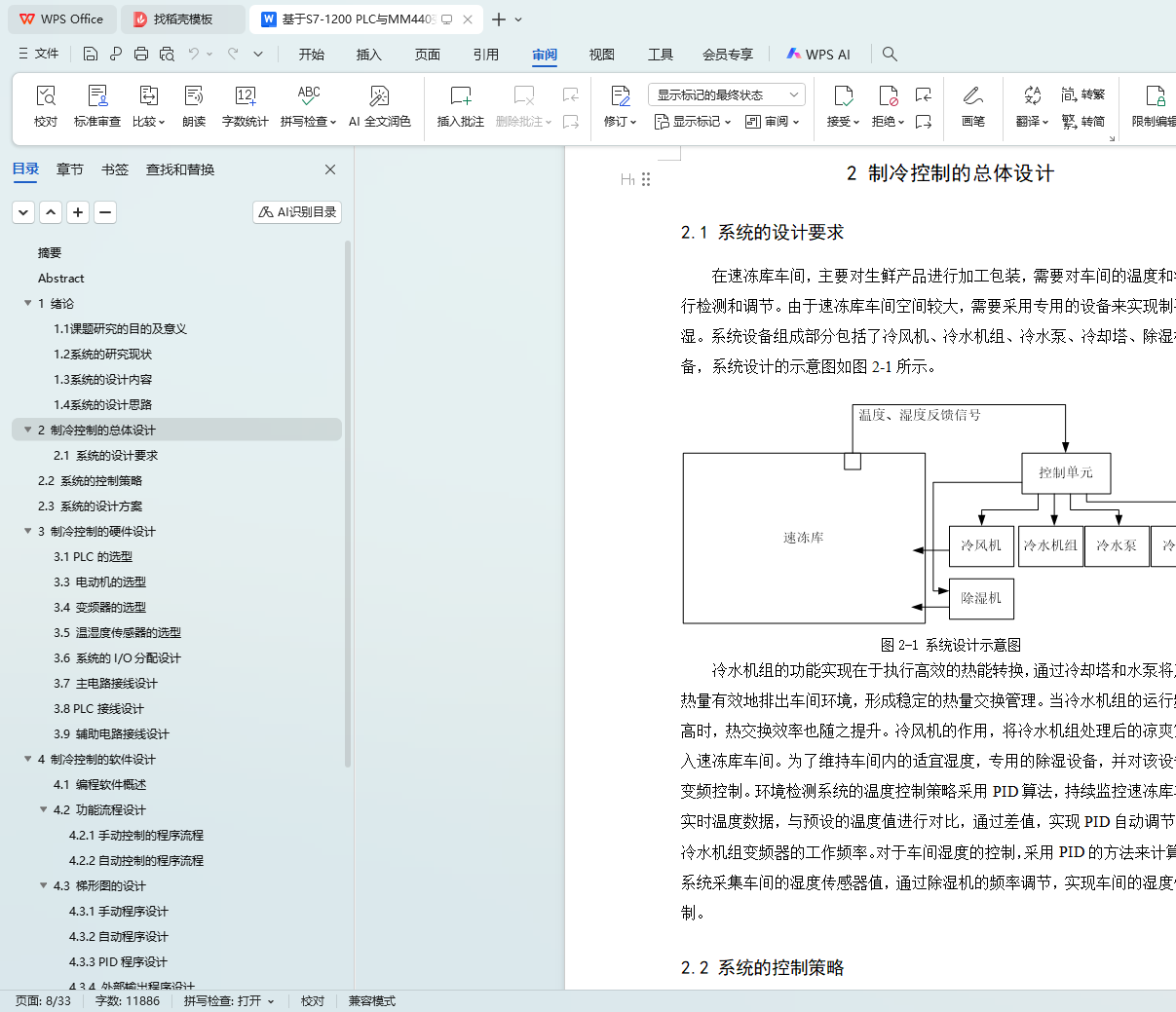Viewport: 1176px width, 1012px height.
Task: Click 字数: 11886 in status bar
Action: 128,1001
